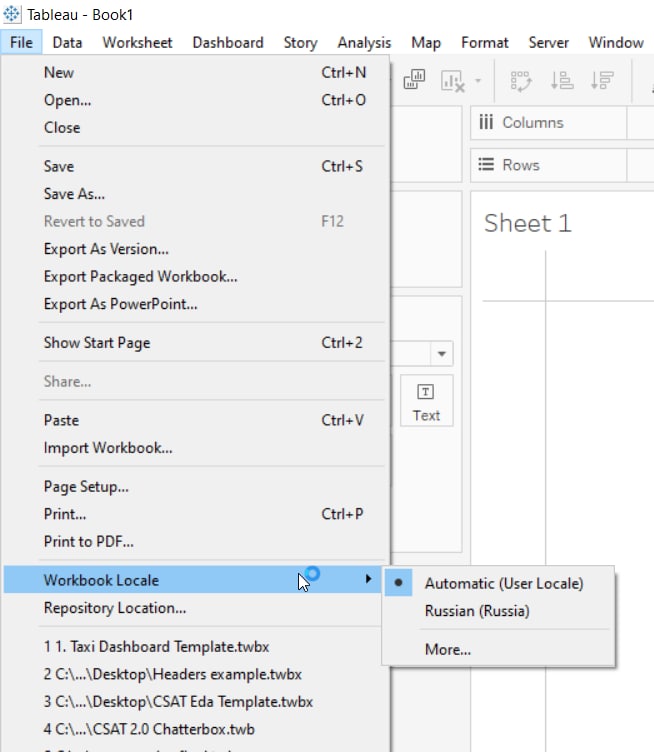Open the clear sheet dropdown arrow

click(478, 81)
